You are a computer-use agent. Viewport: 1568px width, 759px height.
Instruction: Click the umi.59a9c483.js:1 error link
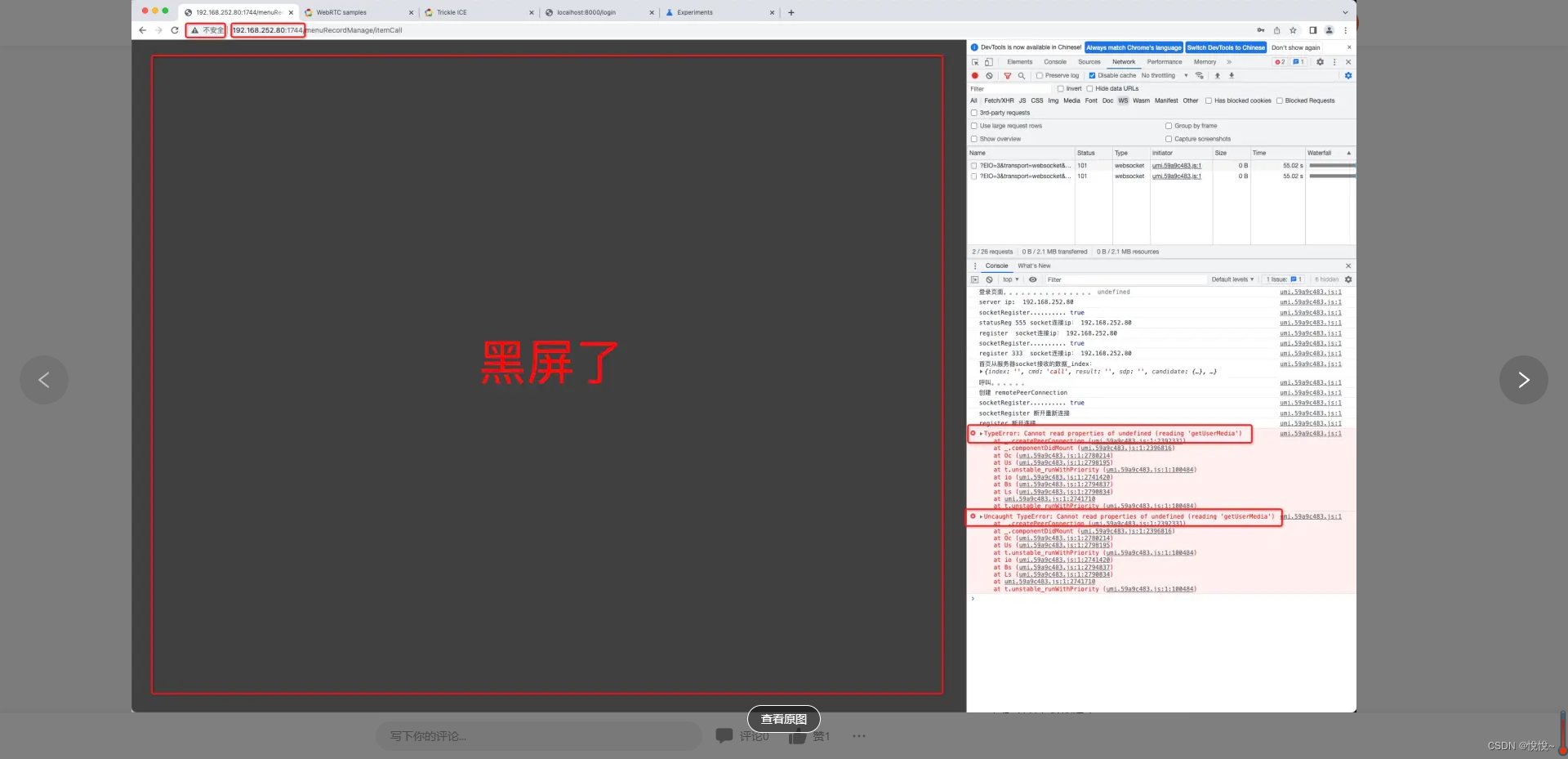[x=1310, y=434]
